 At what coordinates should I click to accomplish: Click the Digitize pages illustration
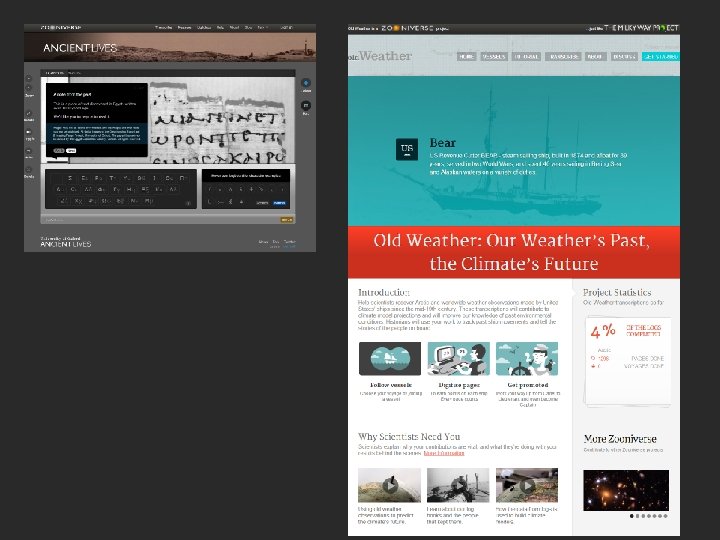point(458,359)
